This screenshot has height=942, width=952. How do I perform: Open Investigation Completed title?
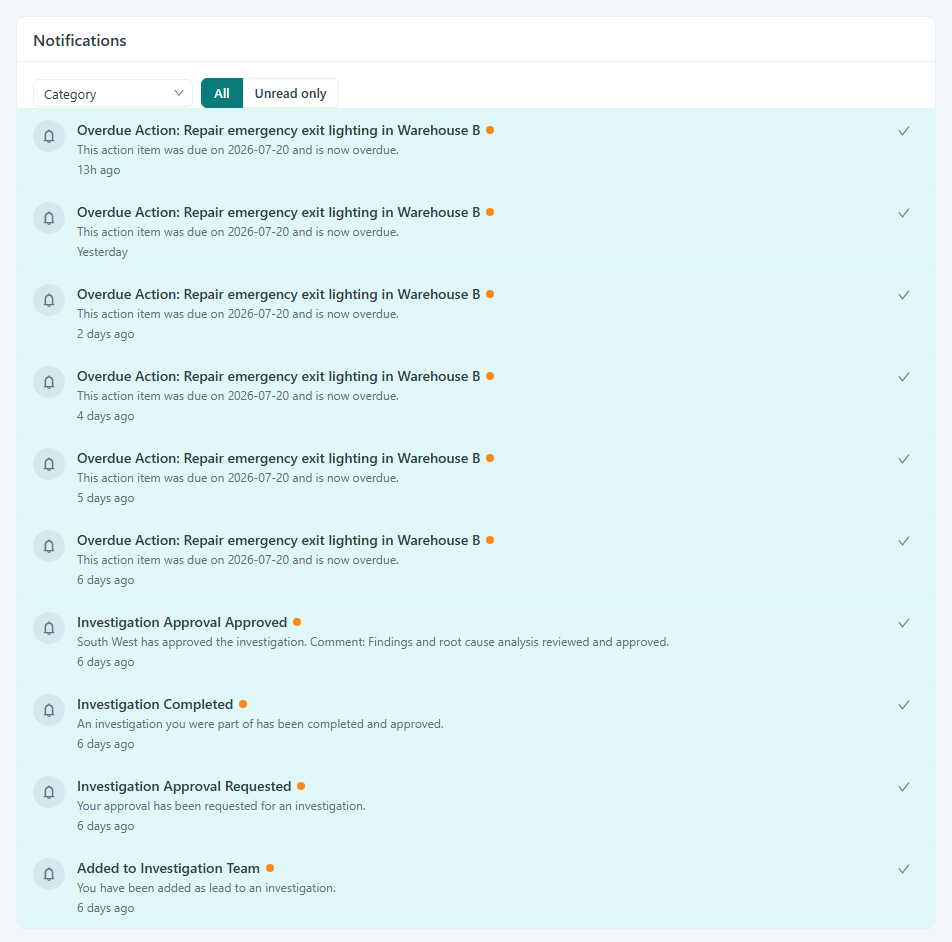[155, 704]
